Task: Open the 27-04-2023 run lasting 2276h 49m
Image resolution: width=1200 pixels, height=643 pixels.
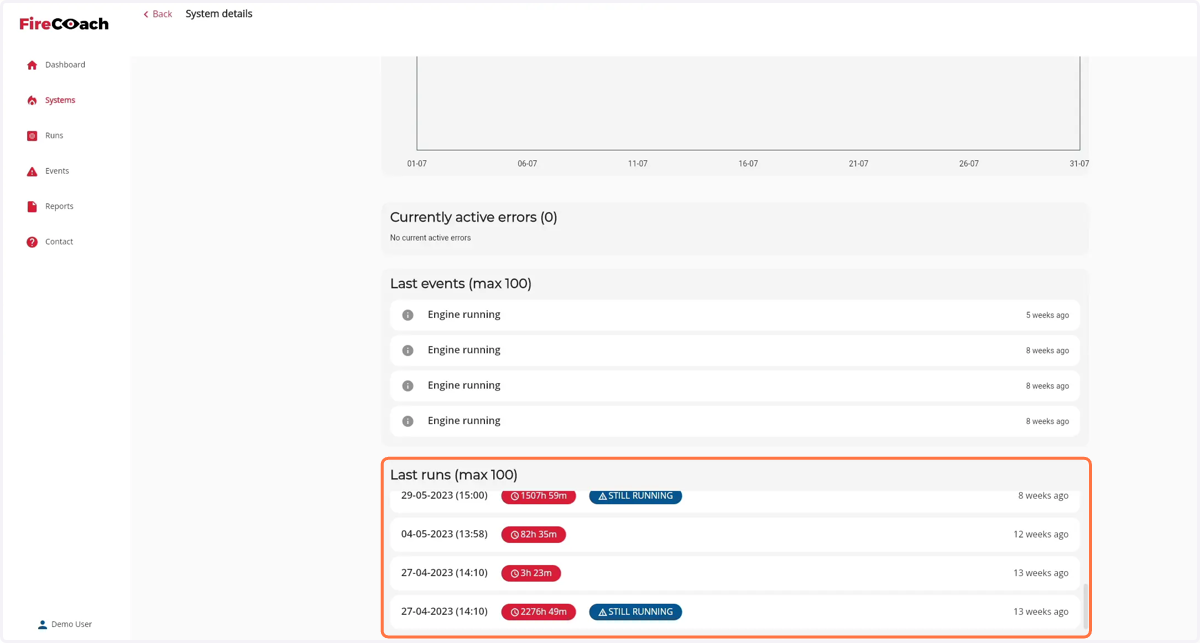Action: coord(735,612)
